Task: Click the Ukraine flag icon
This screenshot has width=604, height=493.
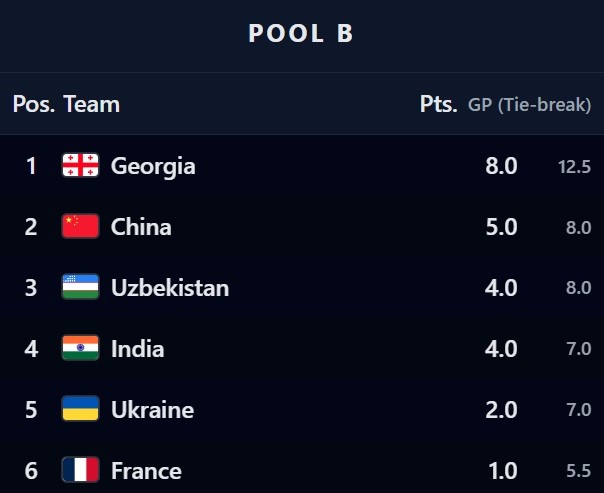Action: coord(80,410)
